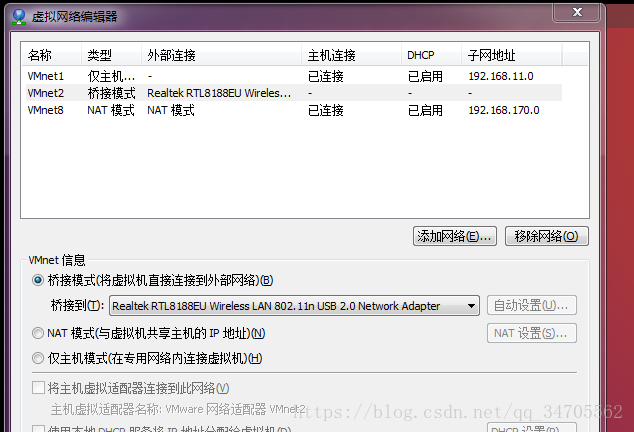Click subnet address 192.168.170.0
This screenshot has height=432, width=634.
(504, 110)
